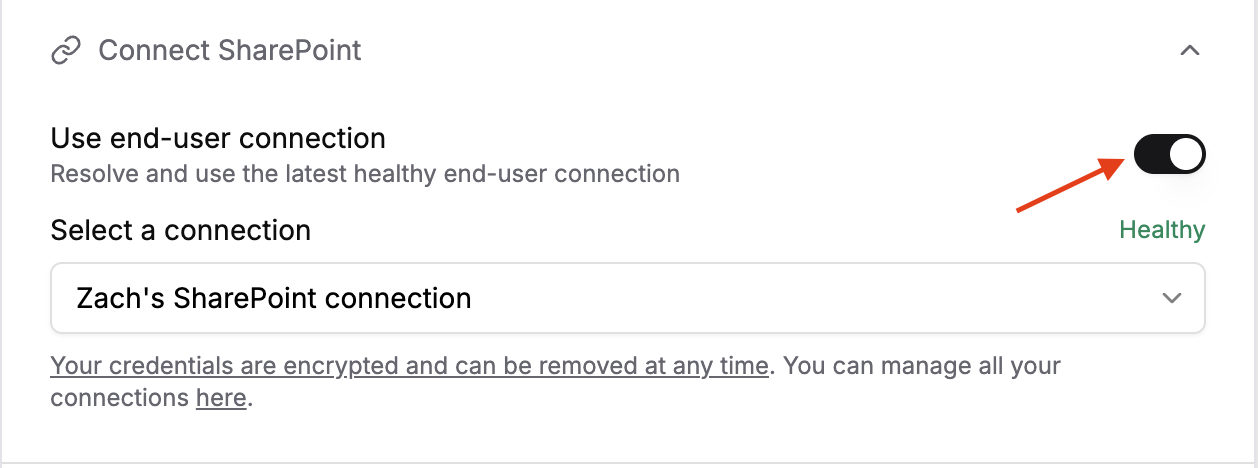The image size is (1258, 468).
Task: Click the Connect SharePoint section title
Action: 230,50
